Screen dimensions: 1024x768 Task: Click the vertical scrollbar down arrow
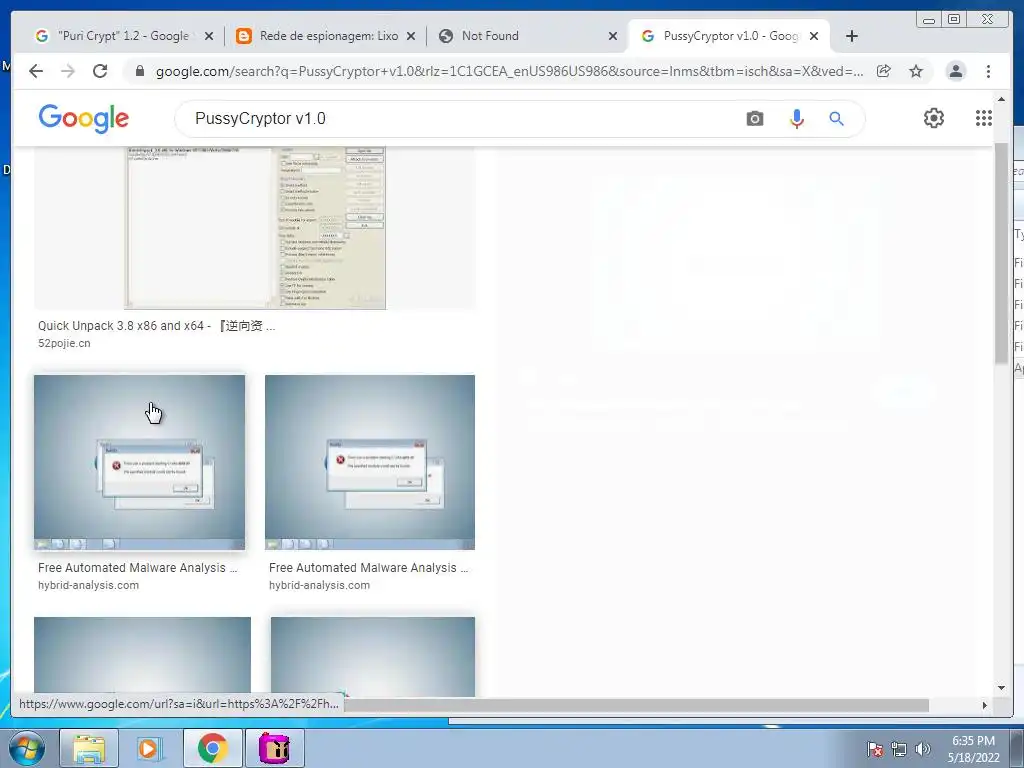(1002, 688)
